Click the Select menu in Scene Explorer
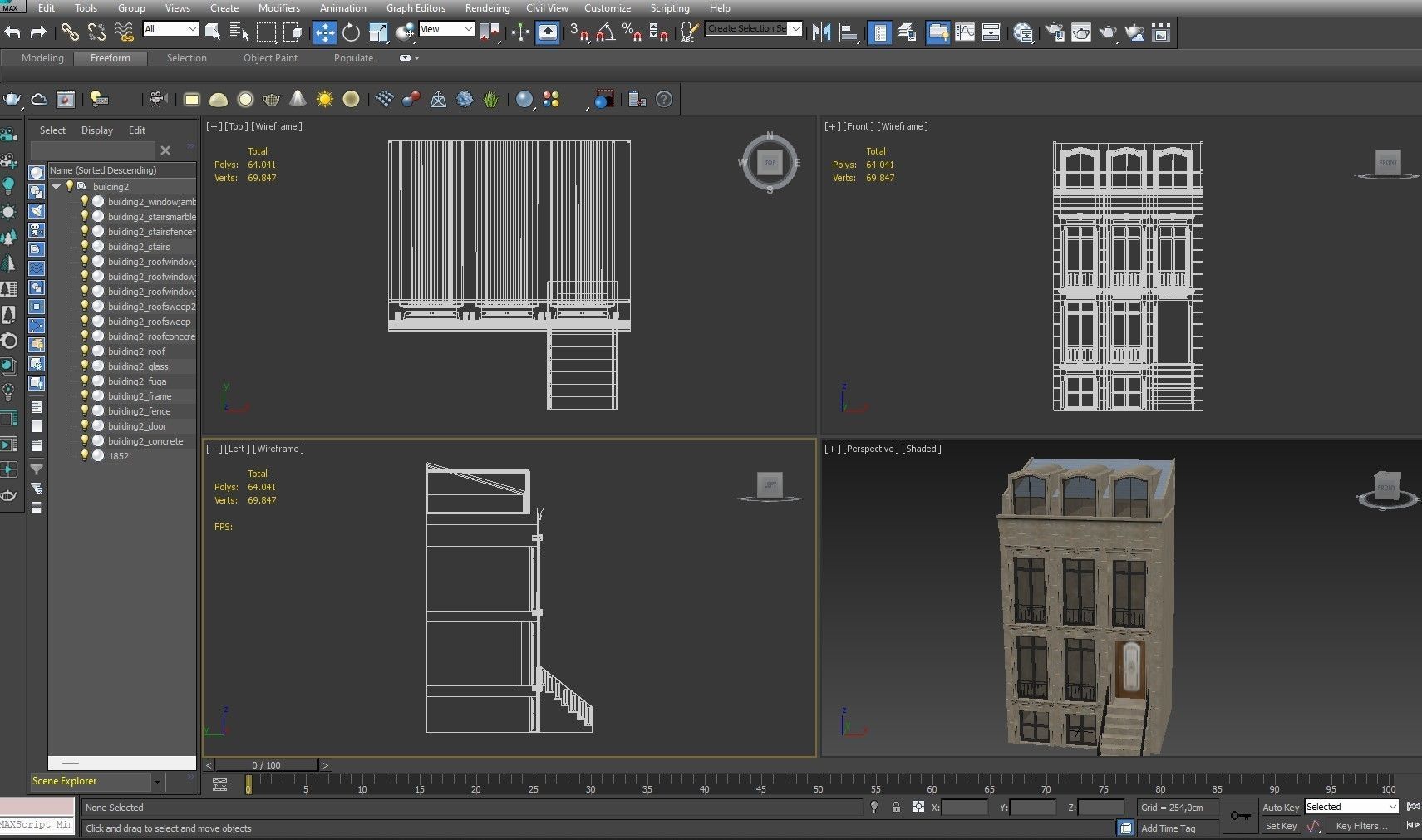This screenshot has height=840, width=1422. [52, 130]
